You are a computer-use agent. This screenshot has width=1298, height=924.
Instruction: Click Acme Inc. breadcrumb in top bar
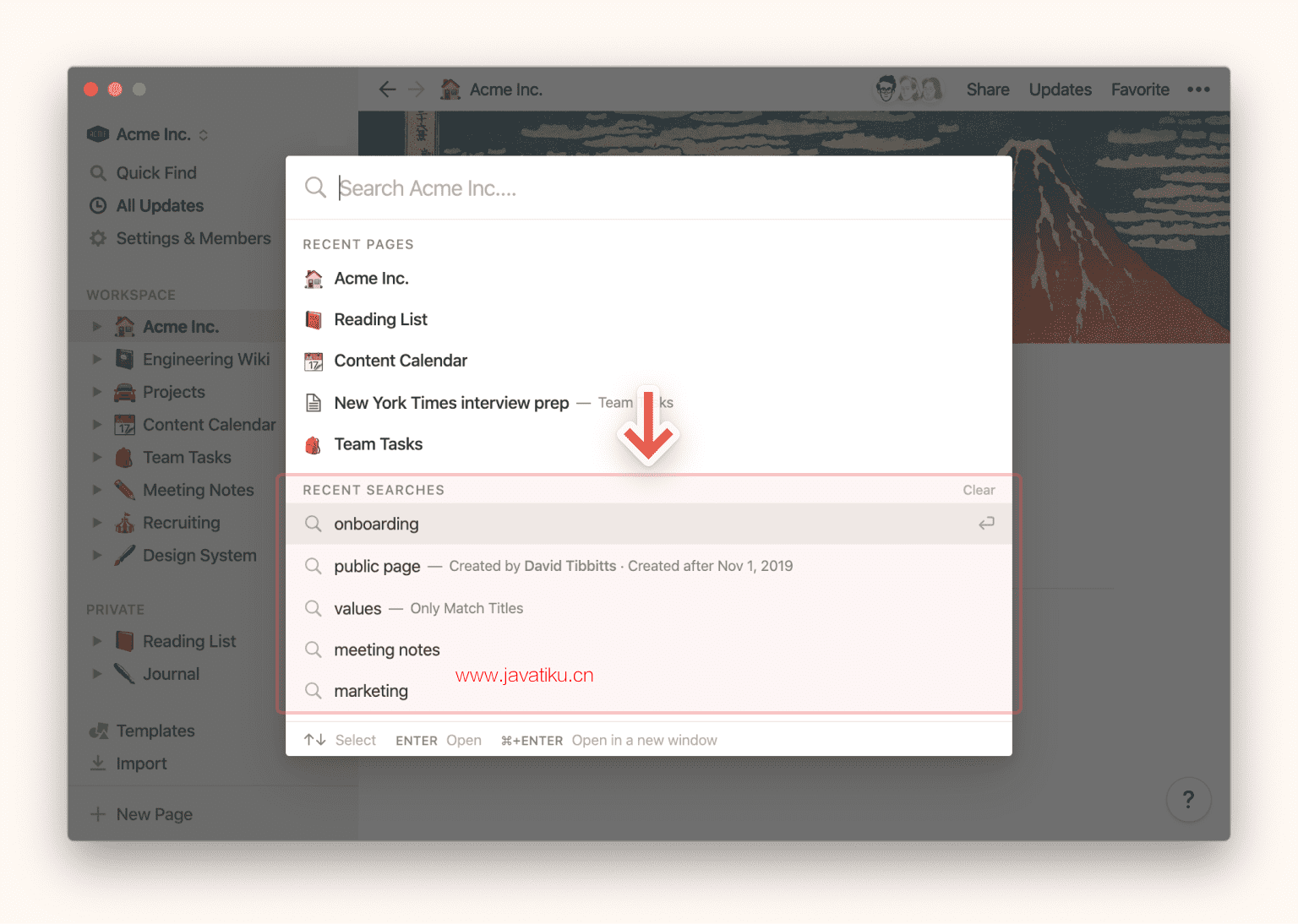click(506, 90)
